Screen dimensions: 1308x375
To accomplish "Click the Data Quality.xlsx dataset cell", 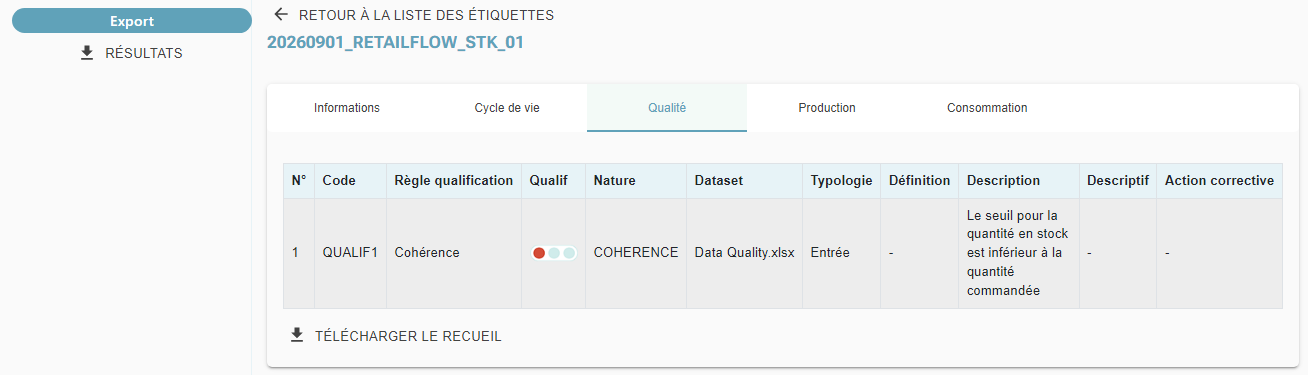I will click(745, 253).
